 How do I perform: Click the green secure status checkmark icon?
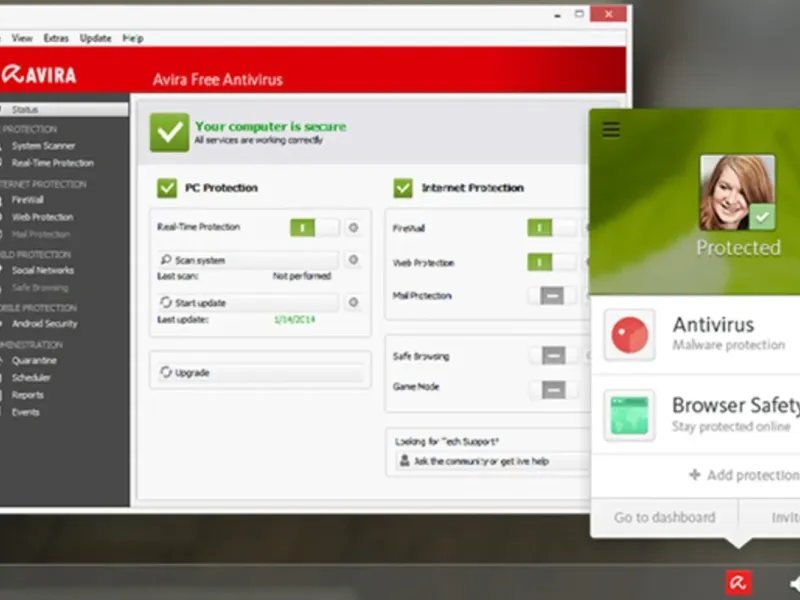169,132
